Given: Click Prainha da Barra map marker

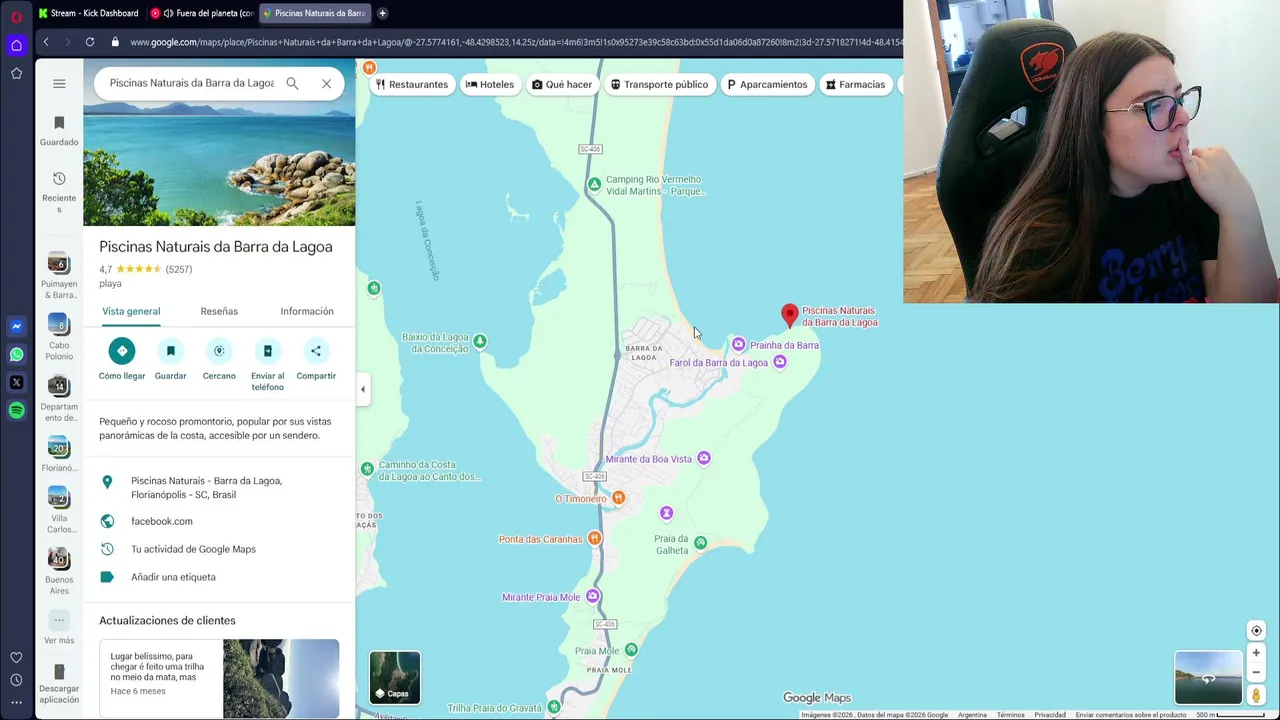Looking at the screenshot, I should (x=739, y=345).
